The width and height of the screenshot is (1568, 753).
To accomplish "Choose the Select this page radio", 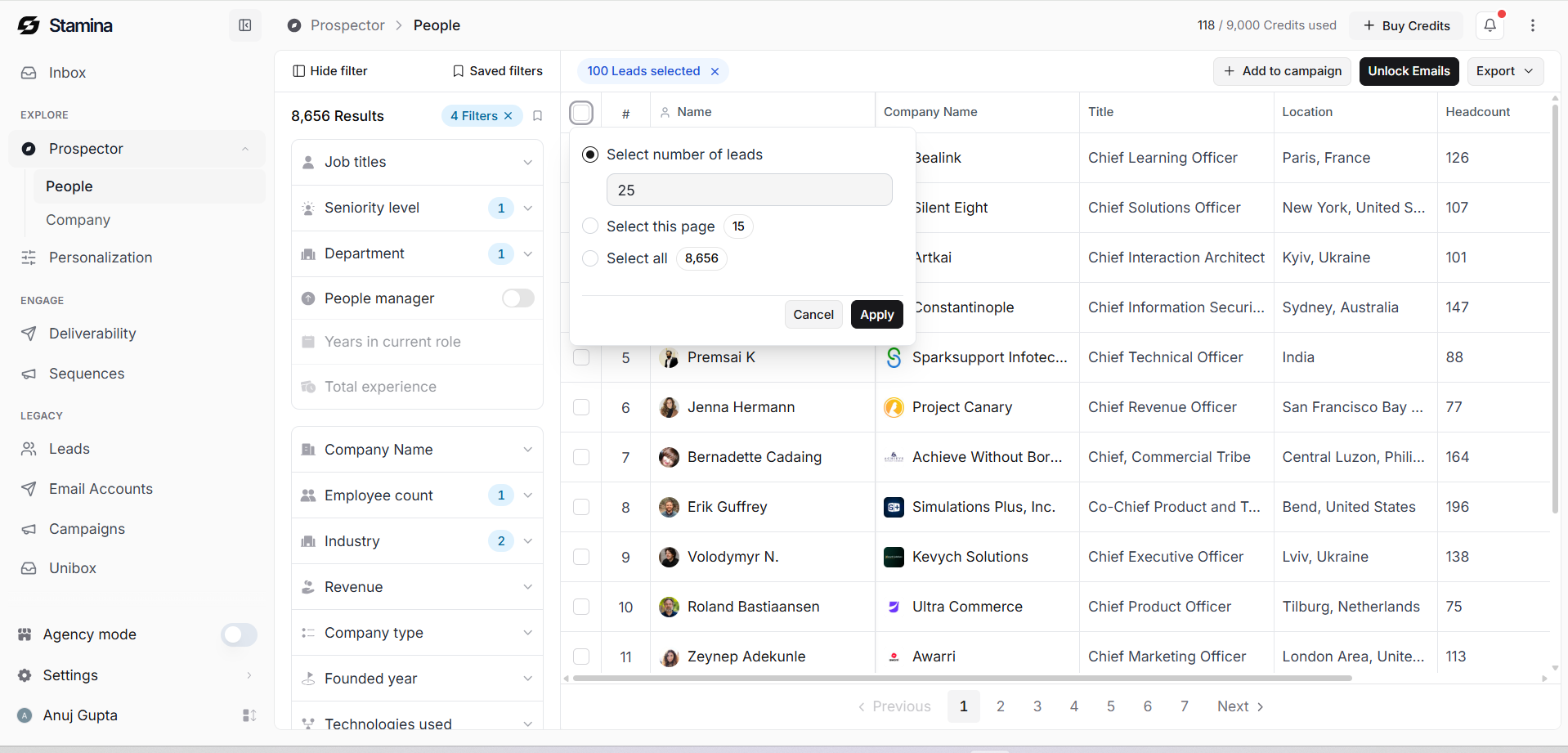I will 590,226.
